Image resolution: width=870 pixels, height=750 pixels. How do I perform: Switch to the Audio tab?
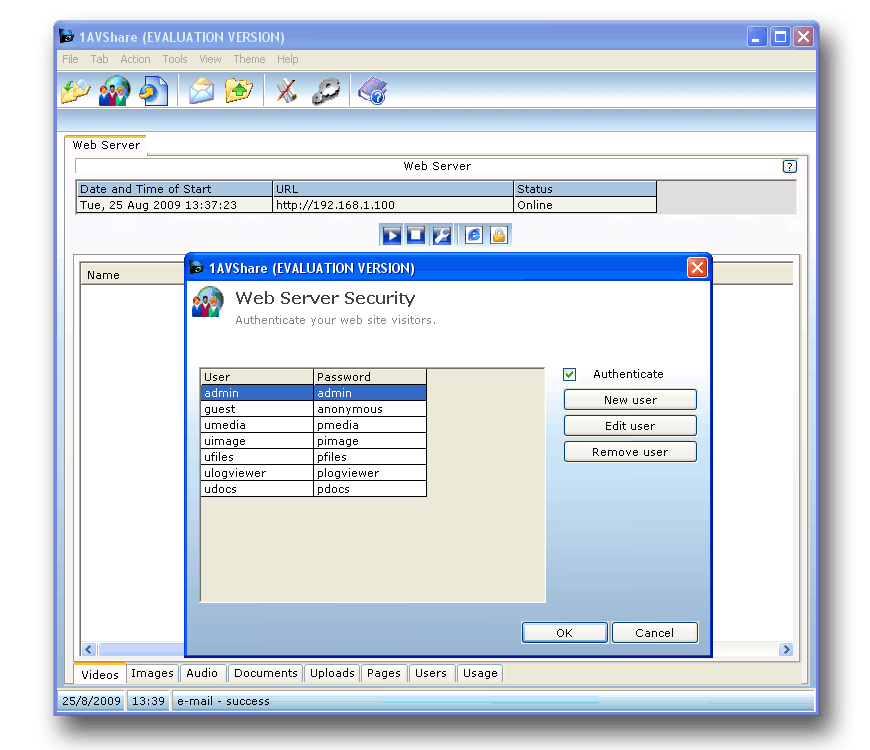(x=202, y=673)
